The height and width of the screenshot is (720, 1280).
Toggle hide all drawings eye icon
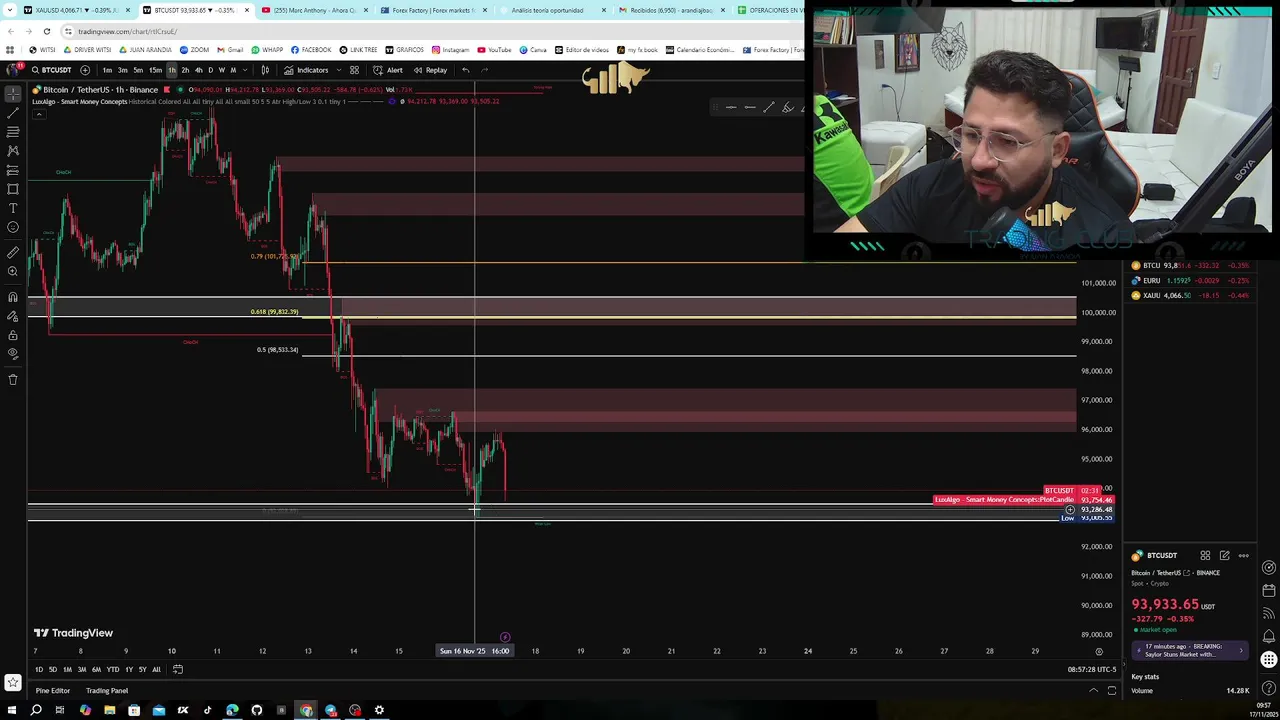click(13, 354)
